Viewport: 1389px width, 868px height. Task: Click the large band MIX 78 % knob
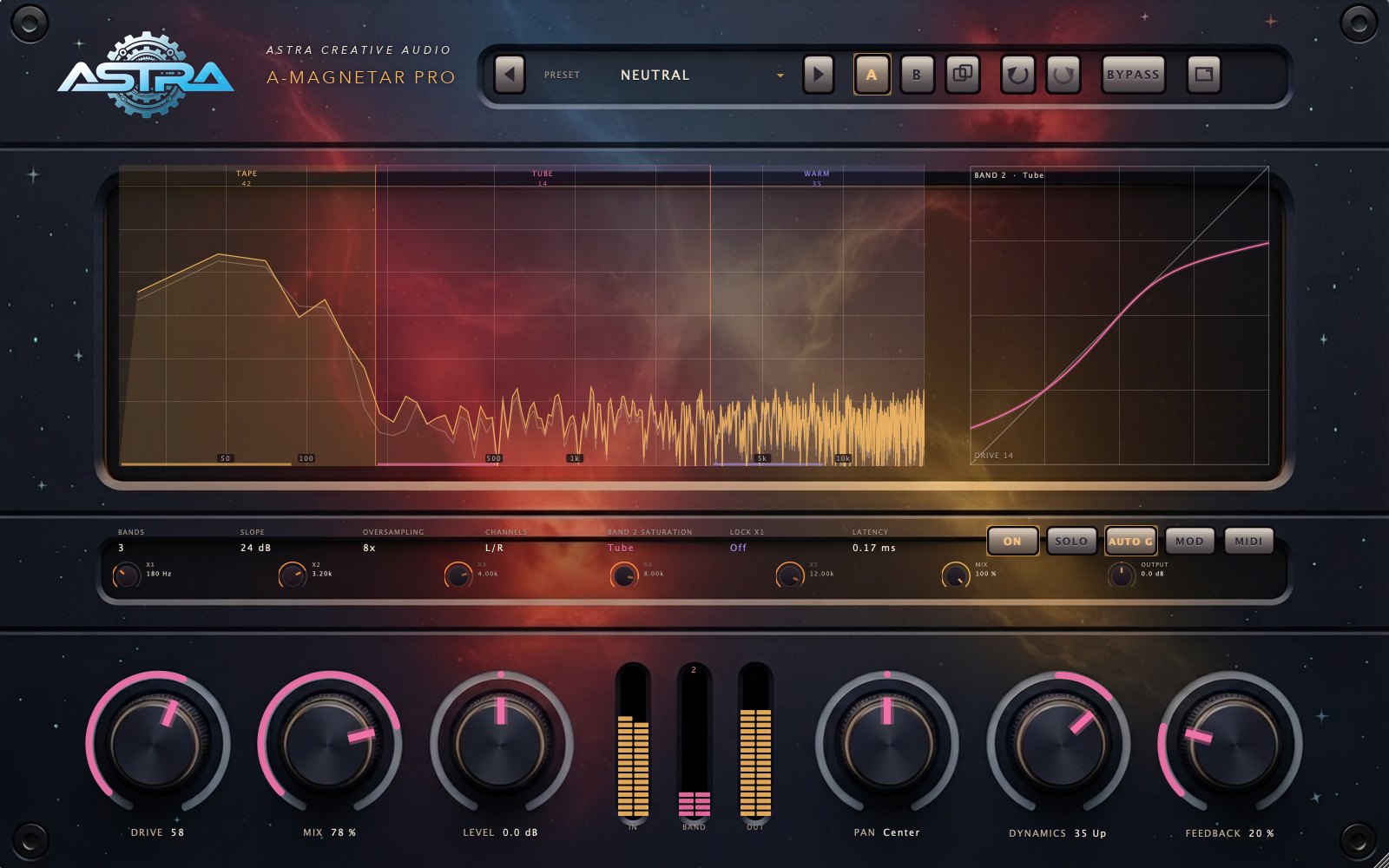[329, 743]
